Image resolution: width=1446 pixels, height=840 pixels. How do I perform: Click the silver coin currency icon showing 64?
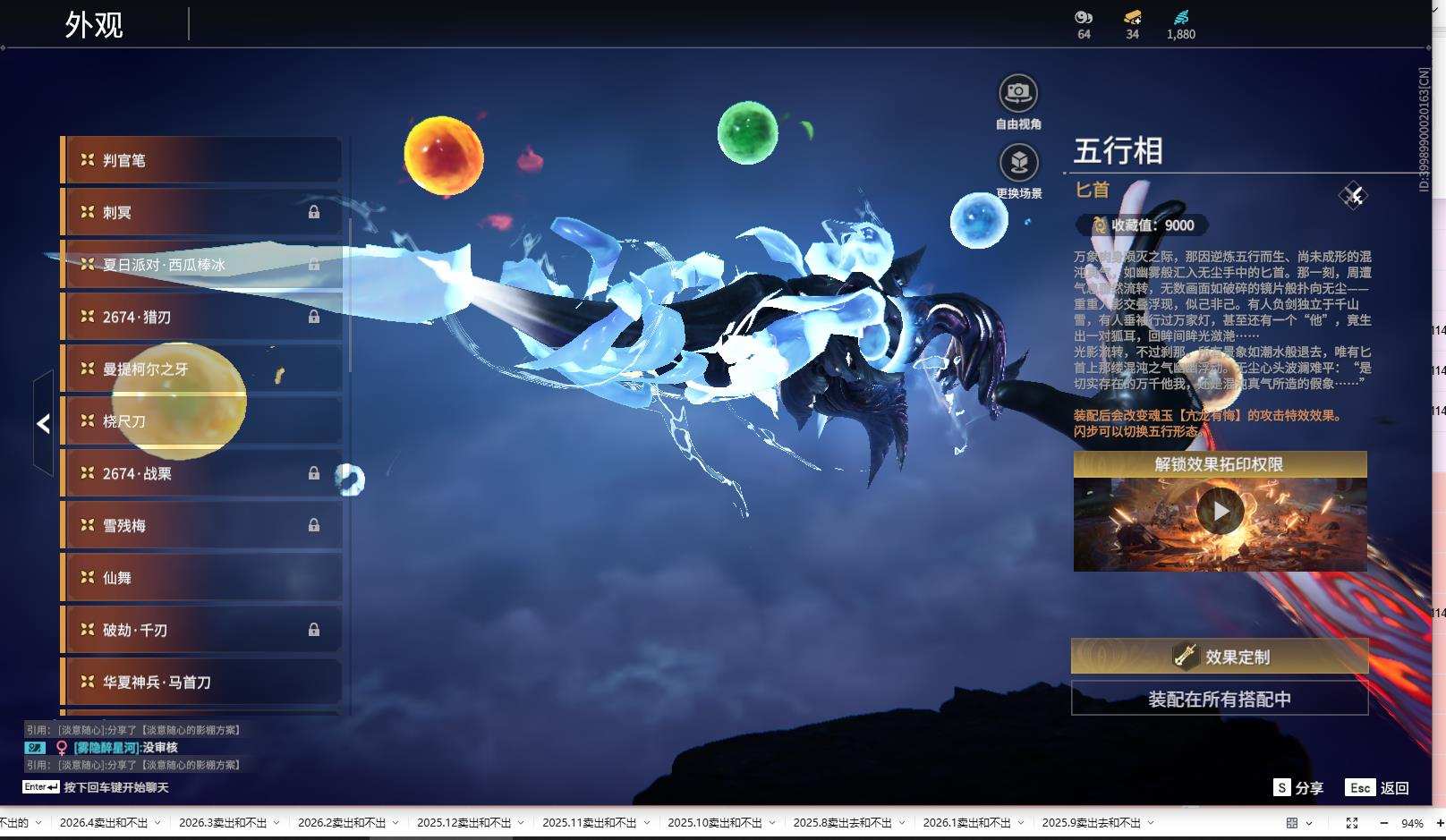[x=1084, y=17]
